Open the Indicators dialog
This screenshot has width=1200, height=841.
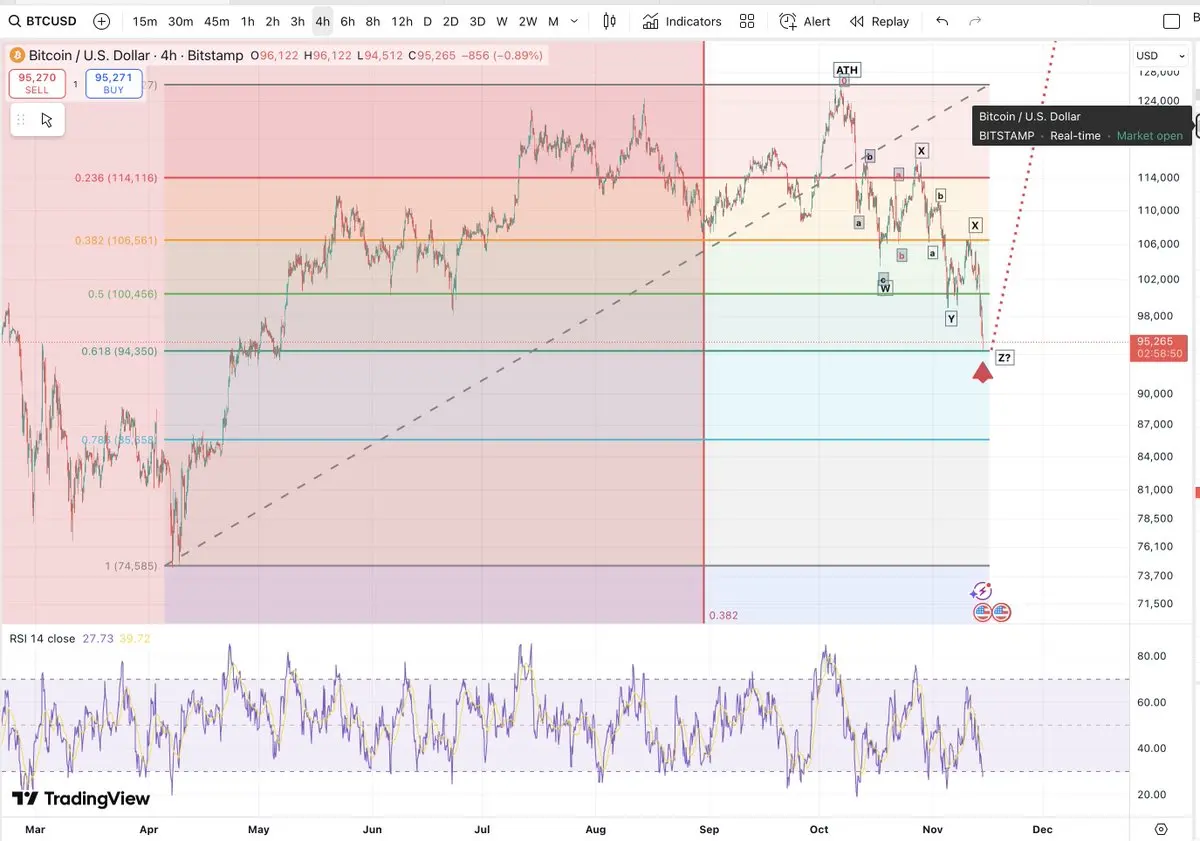click(x=682, y=21)
